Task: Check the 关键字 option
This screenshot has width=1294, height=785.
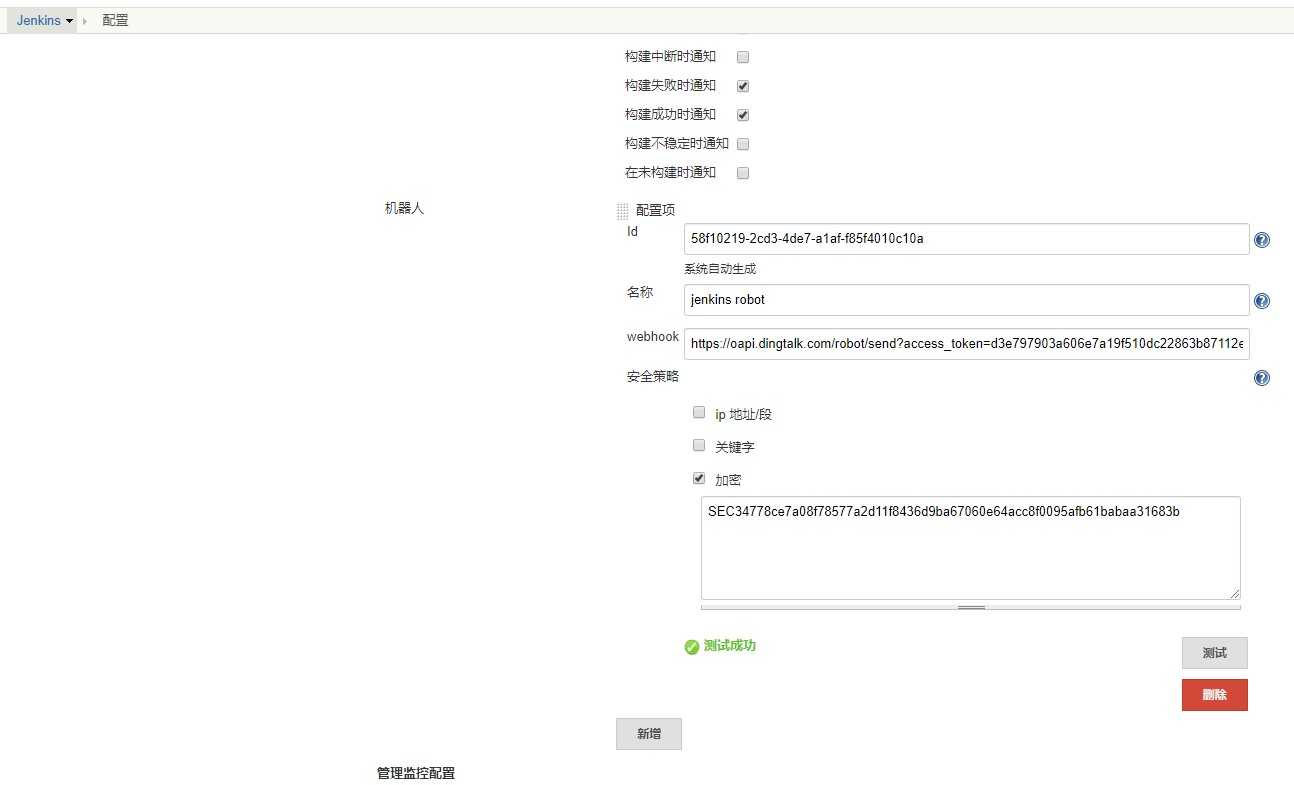Action: tap(699, 446)
